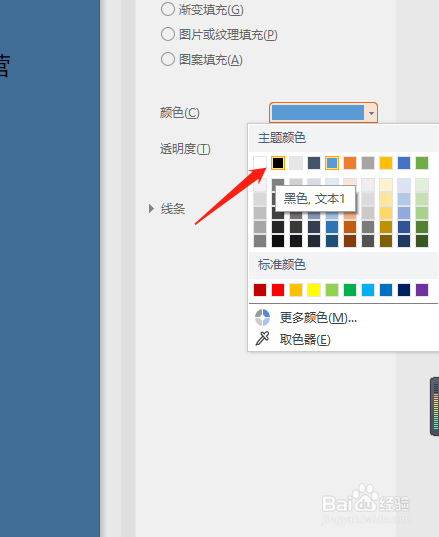Pick orange theme color in top row
The image size is (439, 537).
click(x=350, y=163)
